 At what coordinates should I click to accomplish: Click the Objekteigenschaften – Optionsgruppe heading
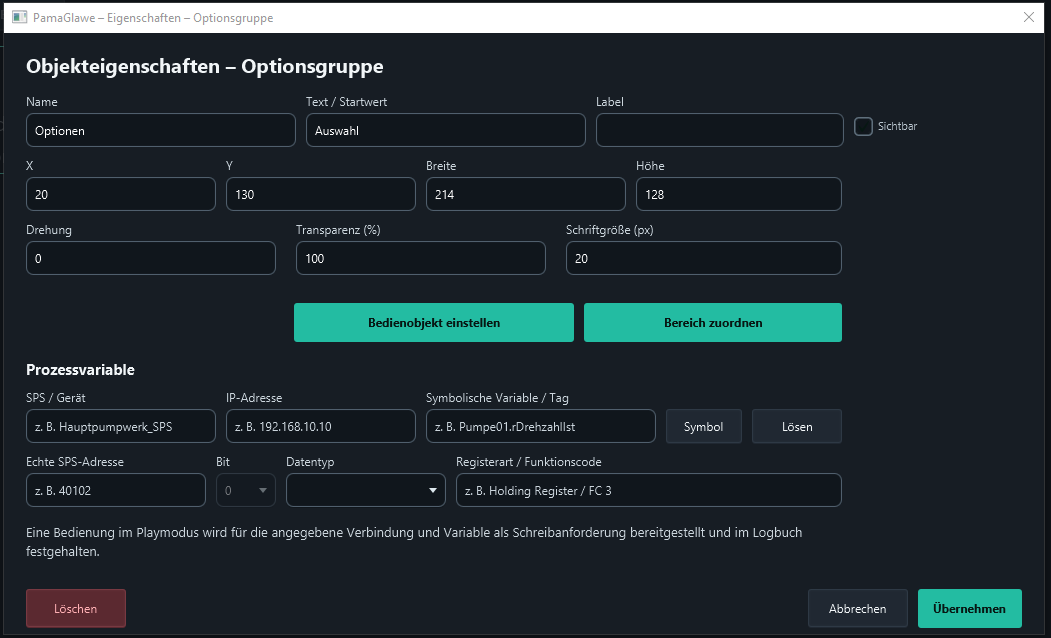coord(205,66)
